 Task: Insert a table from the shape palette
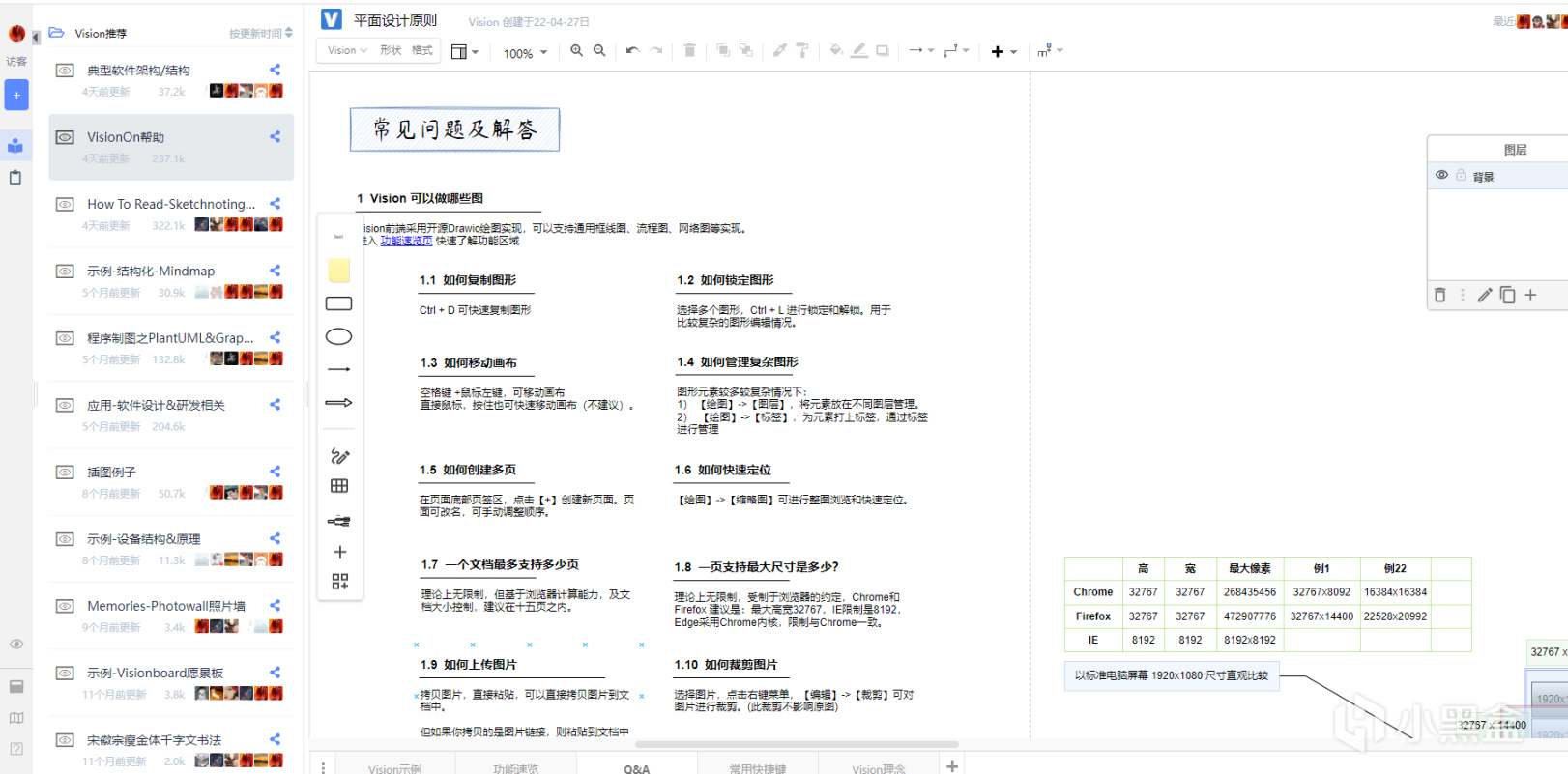click(339, 485)
